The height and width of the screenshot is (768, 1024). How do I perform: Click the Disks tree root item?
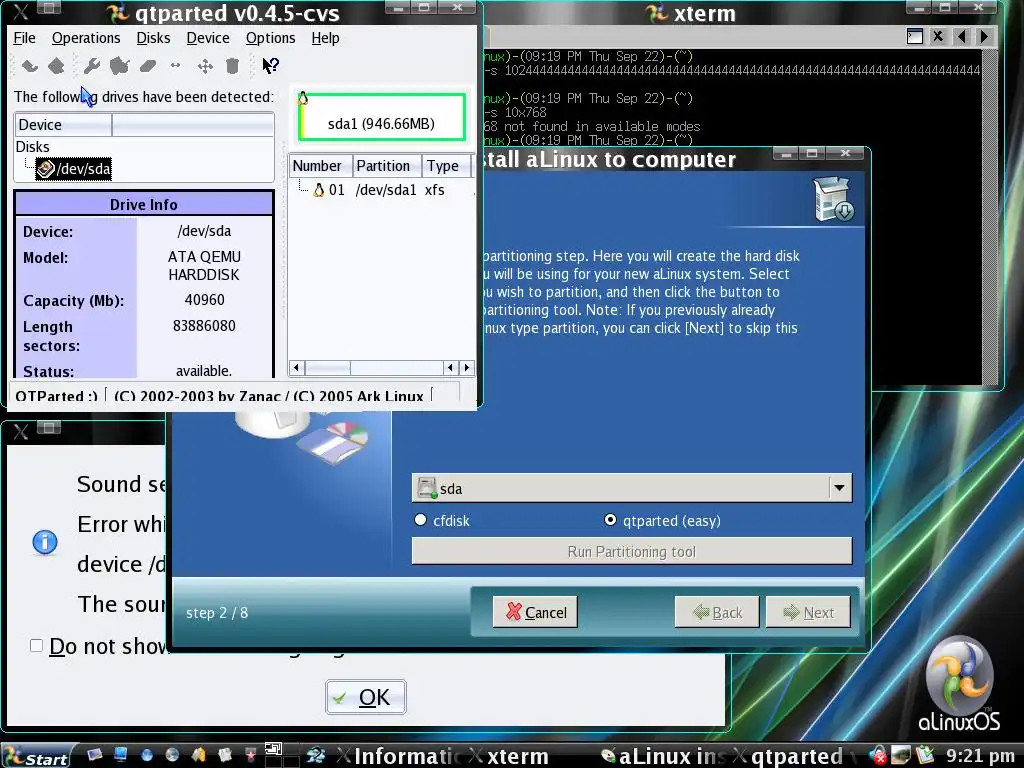tap(32, 147)
